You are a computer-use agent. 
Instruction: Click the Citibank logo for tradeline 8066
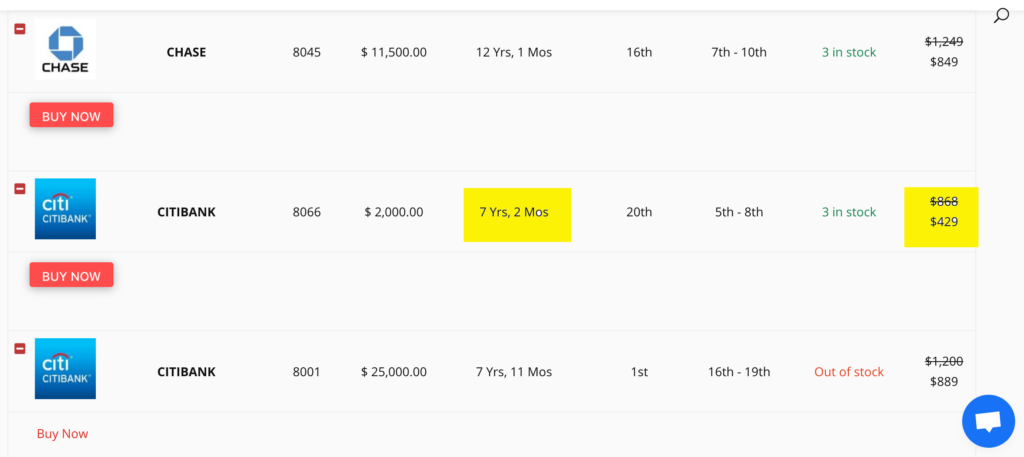pos(65,209)
